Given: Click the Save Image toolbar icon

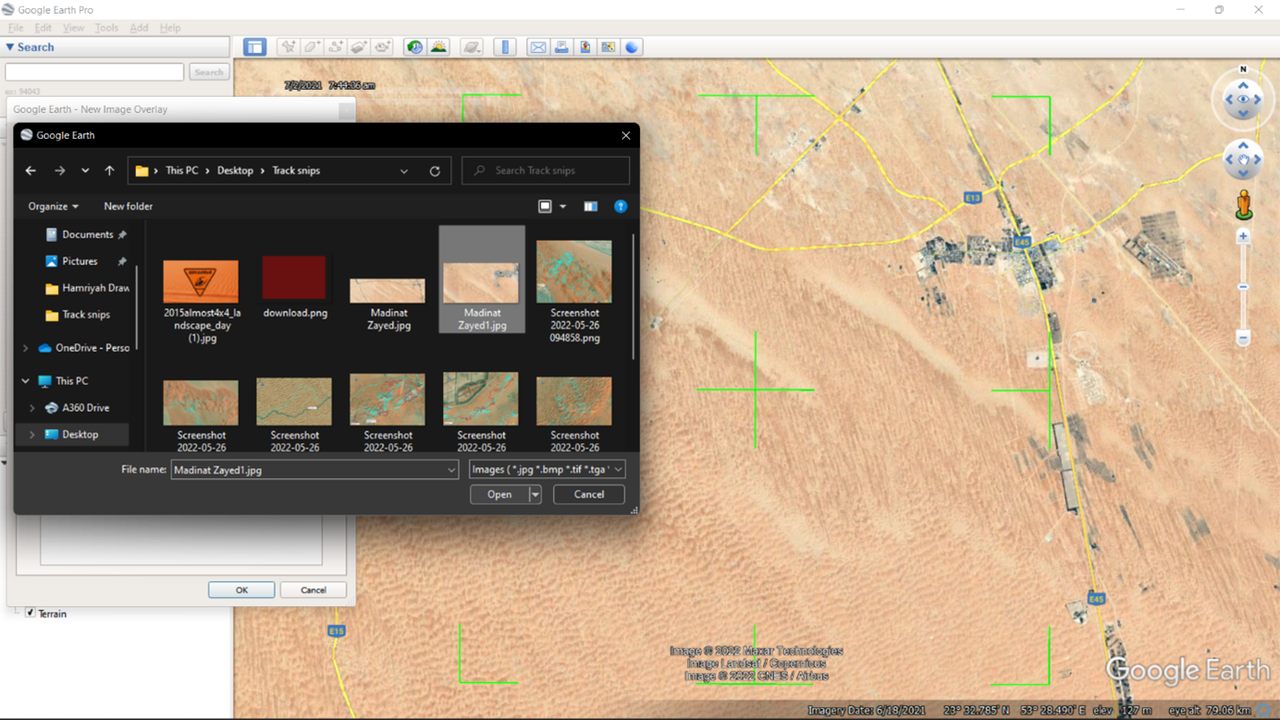Looking at the screenshot, I should click(x=585, y=47).
